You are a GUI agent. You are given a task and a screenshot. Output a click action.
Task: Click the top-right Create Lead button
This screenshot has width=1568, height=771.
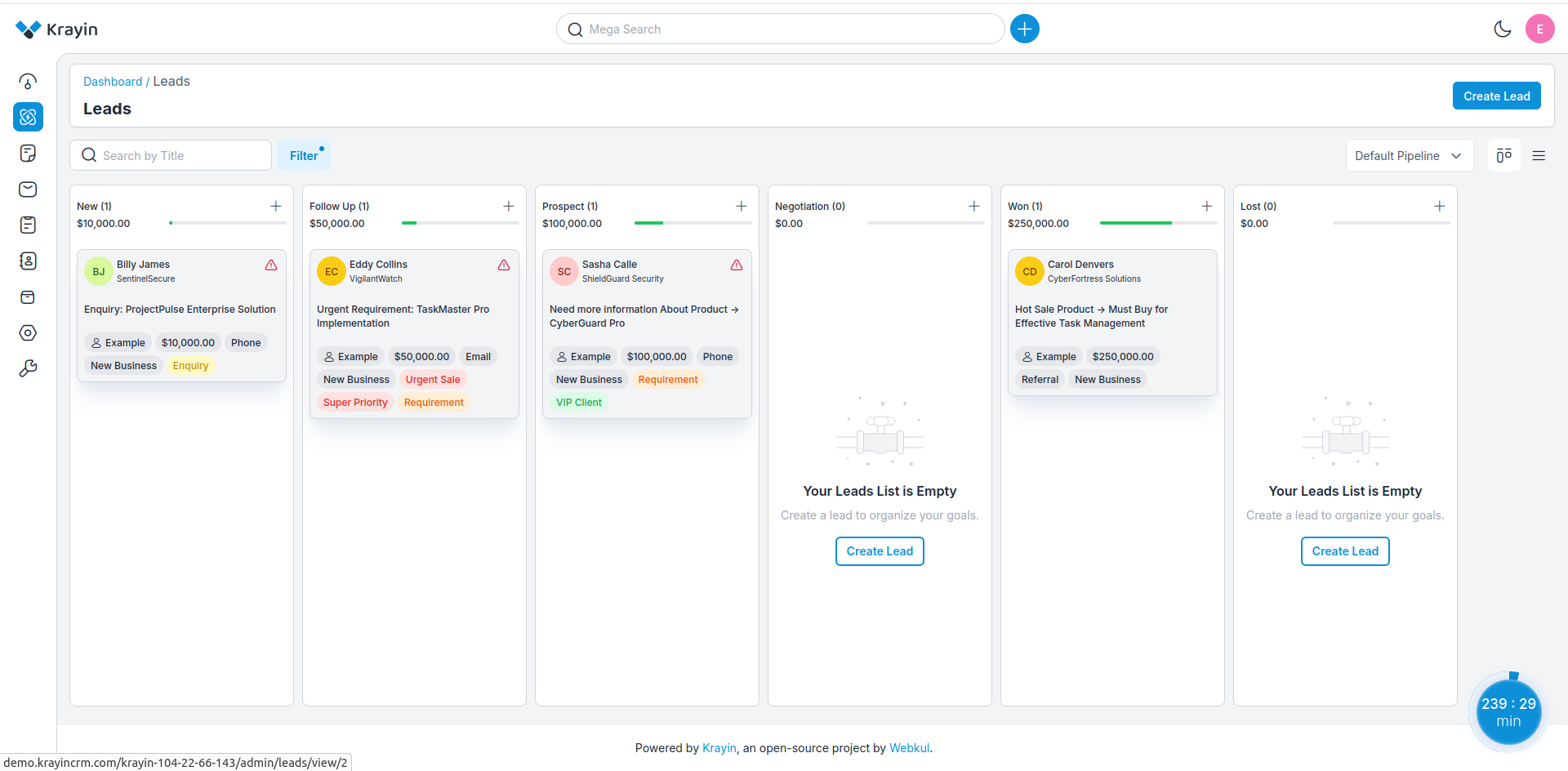[x=1496, y=96]
